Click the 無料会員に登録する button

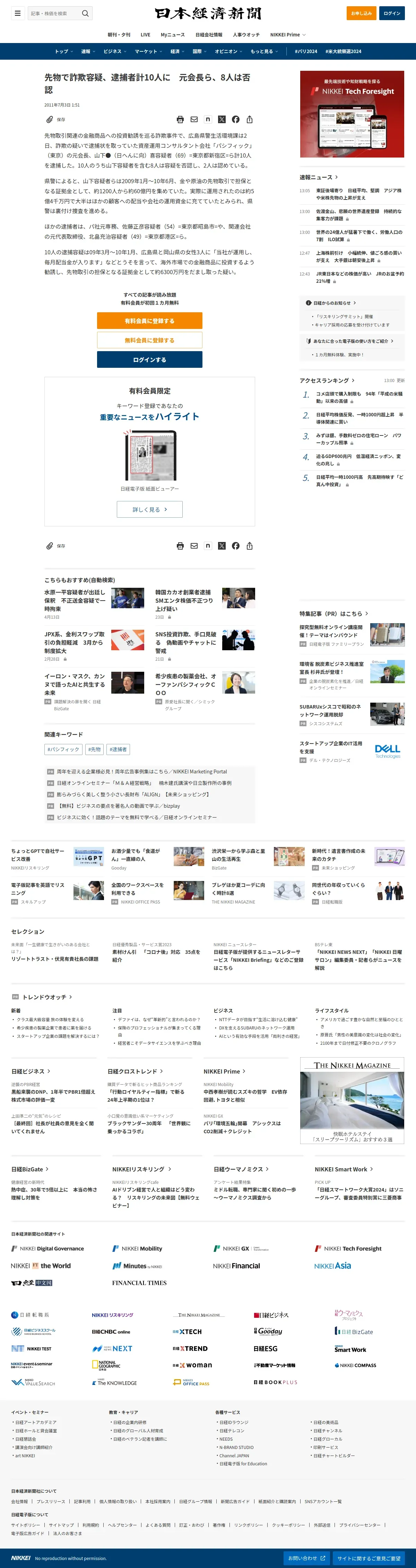[x=150, y=340]
